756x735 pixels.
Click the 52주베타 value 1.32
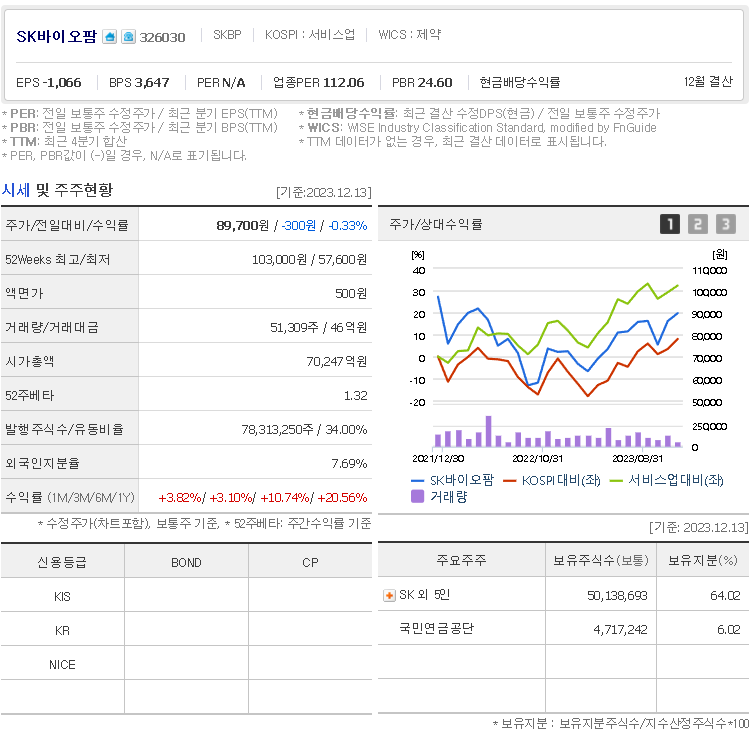click(355, 396)
